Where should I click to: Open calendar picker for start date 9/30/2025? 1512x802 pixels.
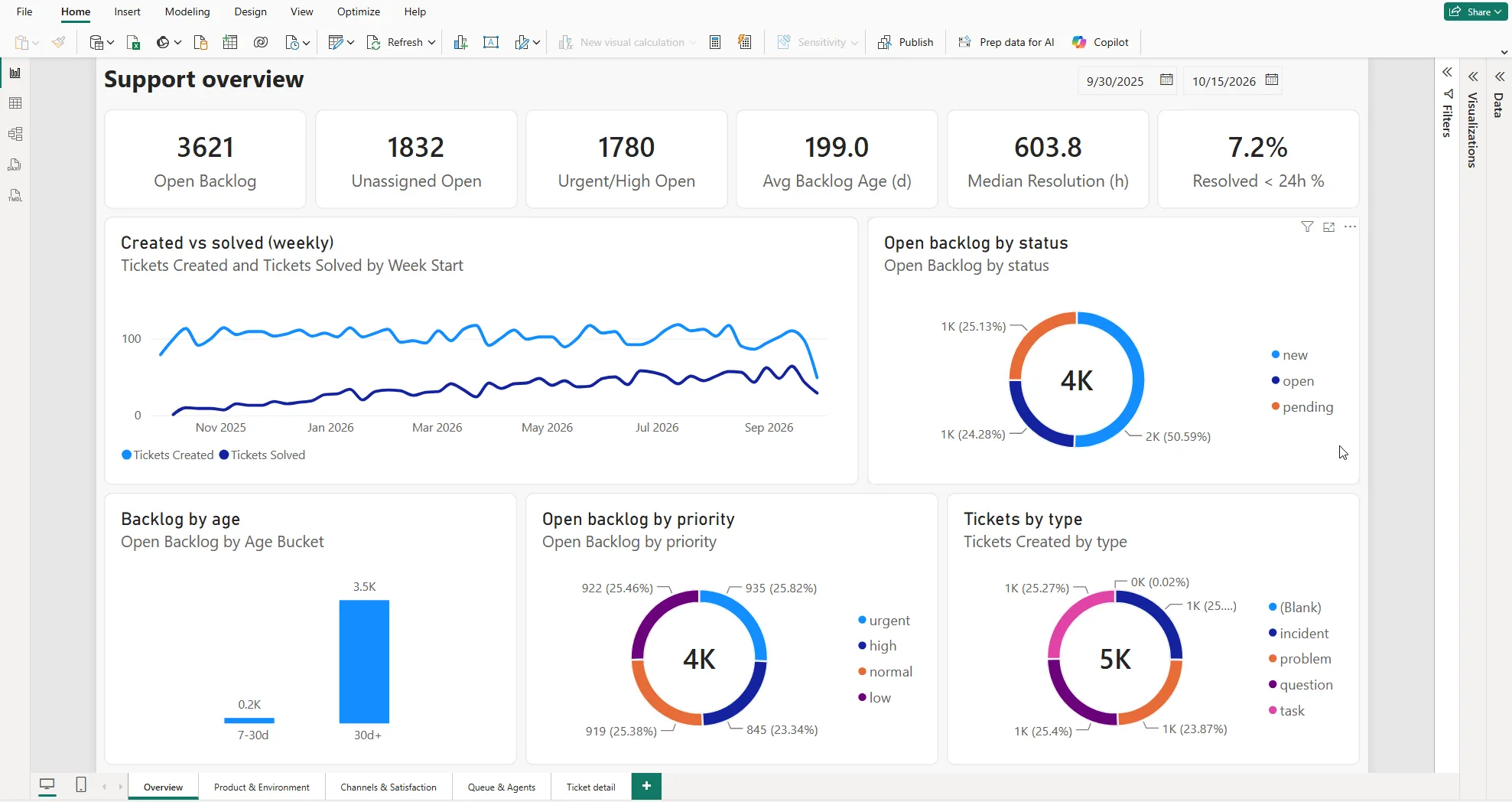1166,80
